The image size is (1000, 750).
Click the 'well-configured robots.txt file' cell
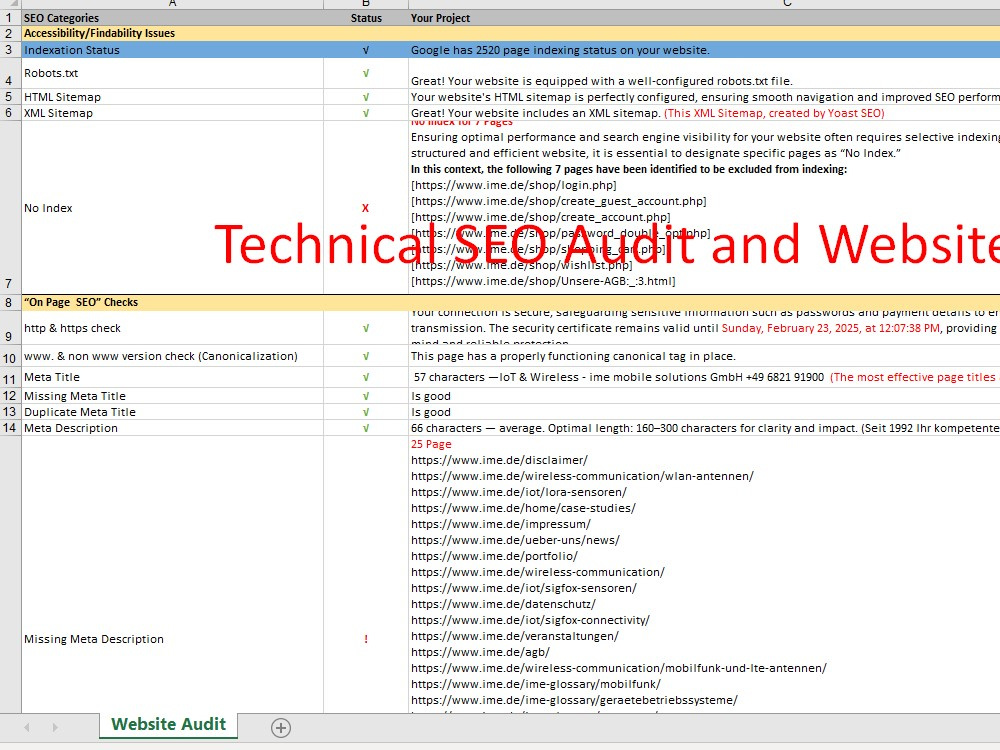[x=704, y=73]
